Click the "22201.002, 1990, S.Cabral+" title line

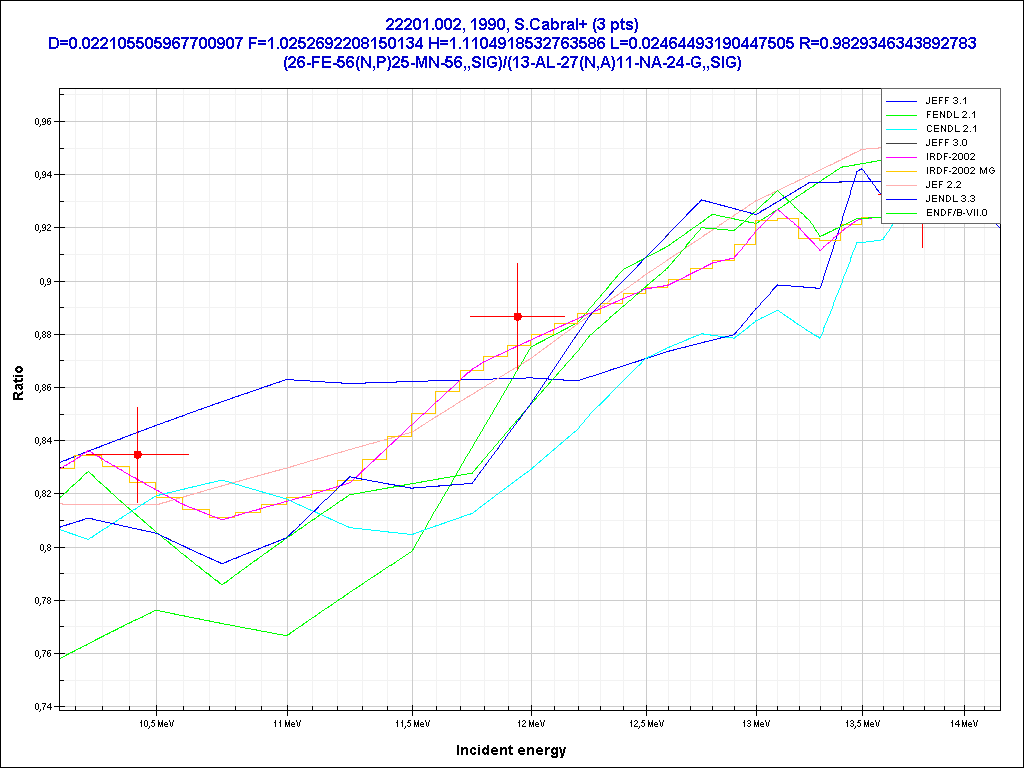511,24
